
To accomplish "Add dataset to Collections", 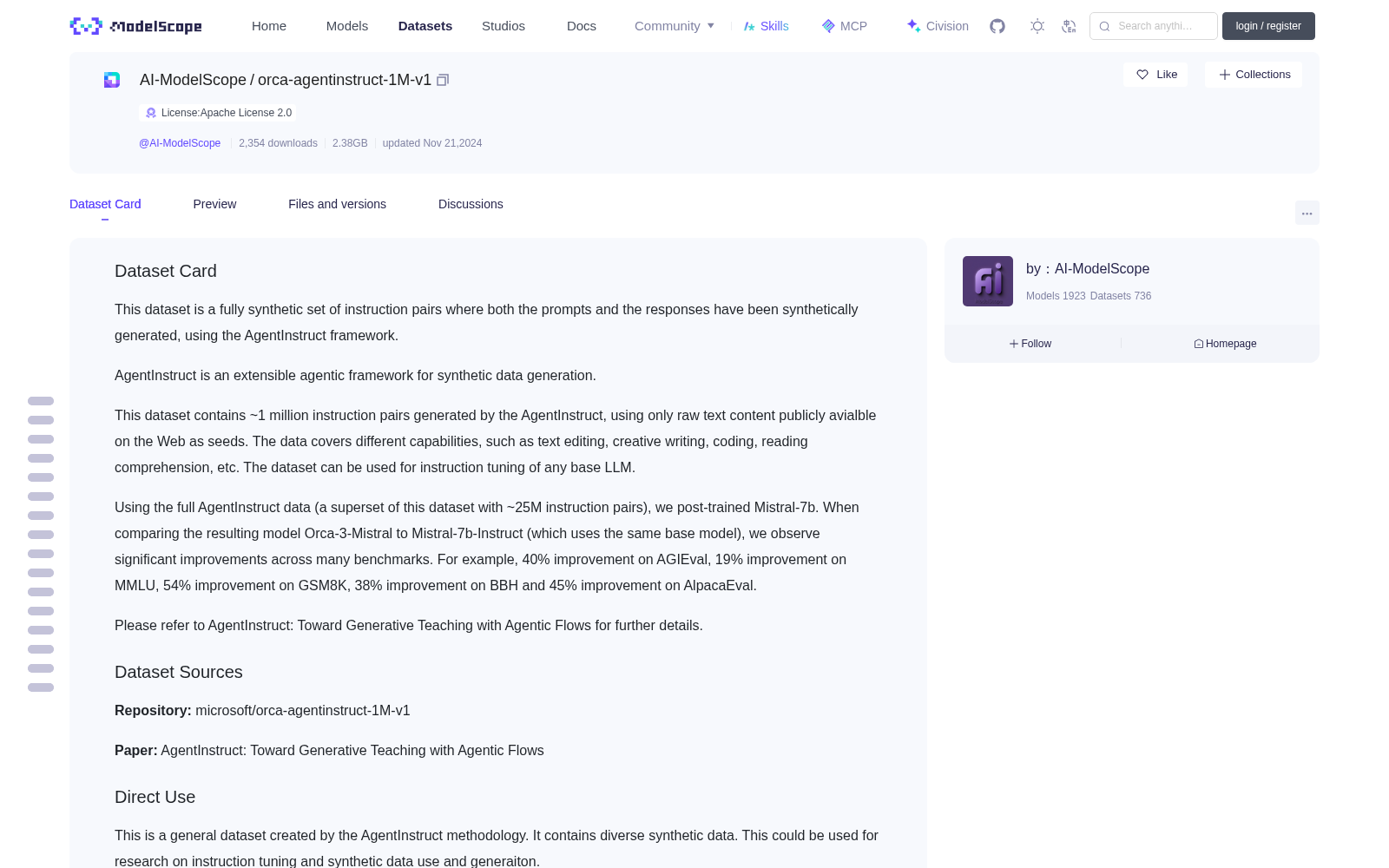I will tap(1254, 75).
